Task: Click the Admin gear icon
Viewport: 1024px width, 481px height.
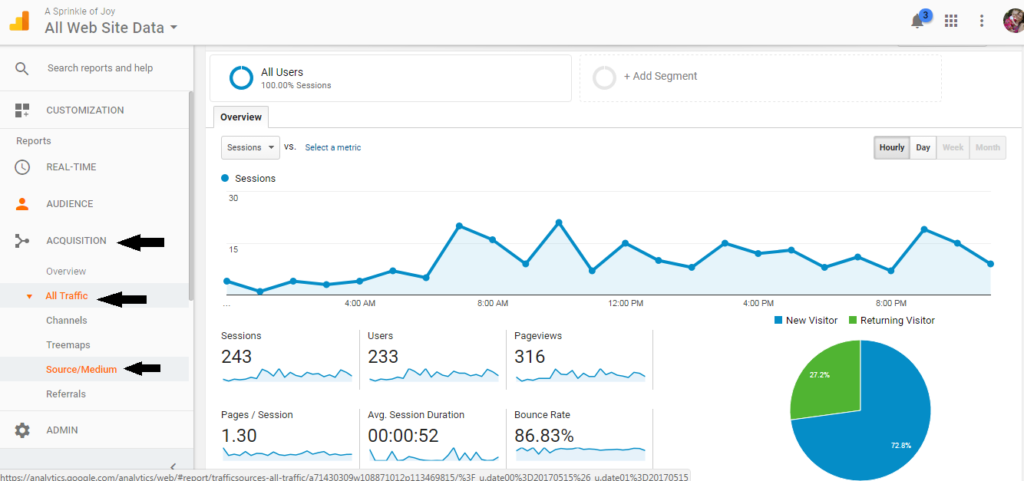Action: 22,430
